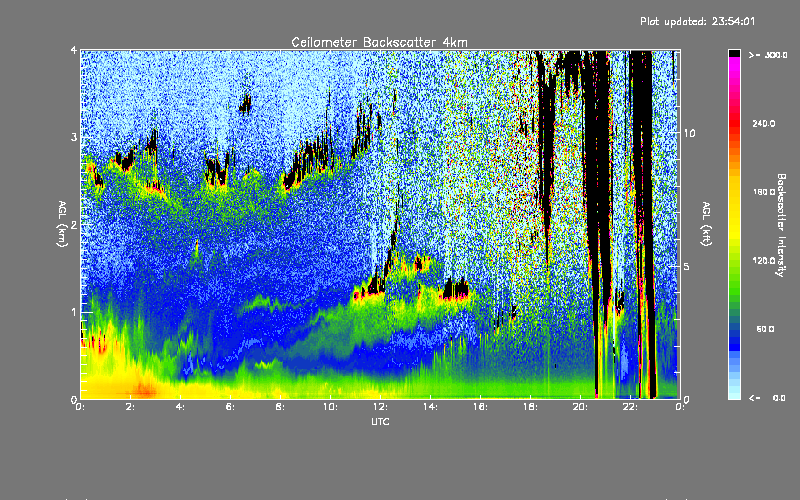Click the 'AGL (km)' axis label

pos(62,224)
